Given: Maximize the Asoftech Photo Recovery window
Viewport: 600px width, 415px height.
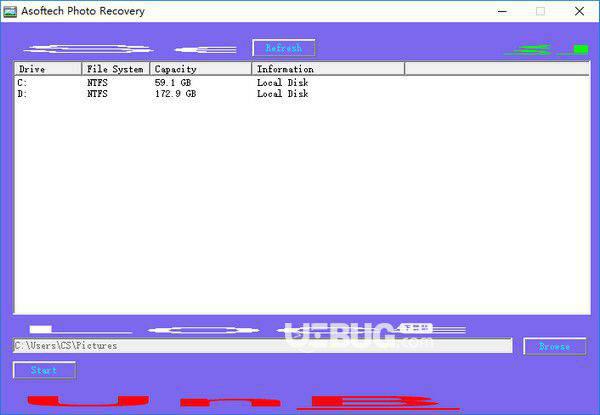Looking at the screenshot, I should click(540, 11).
